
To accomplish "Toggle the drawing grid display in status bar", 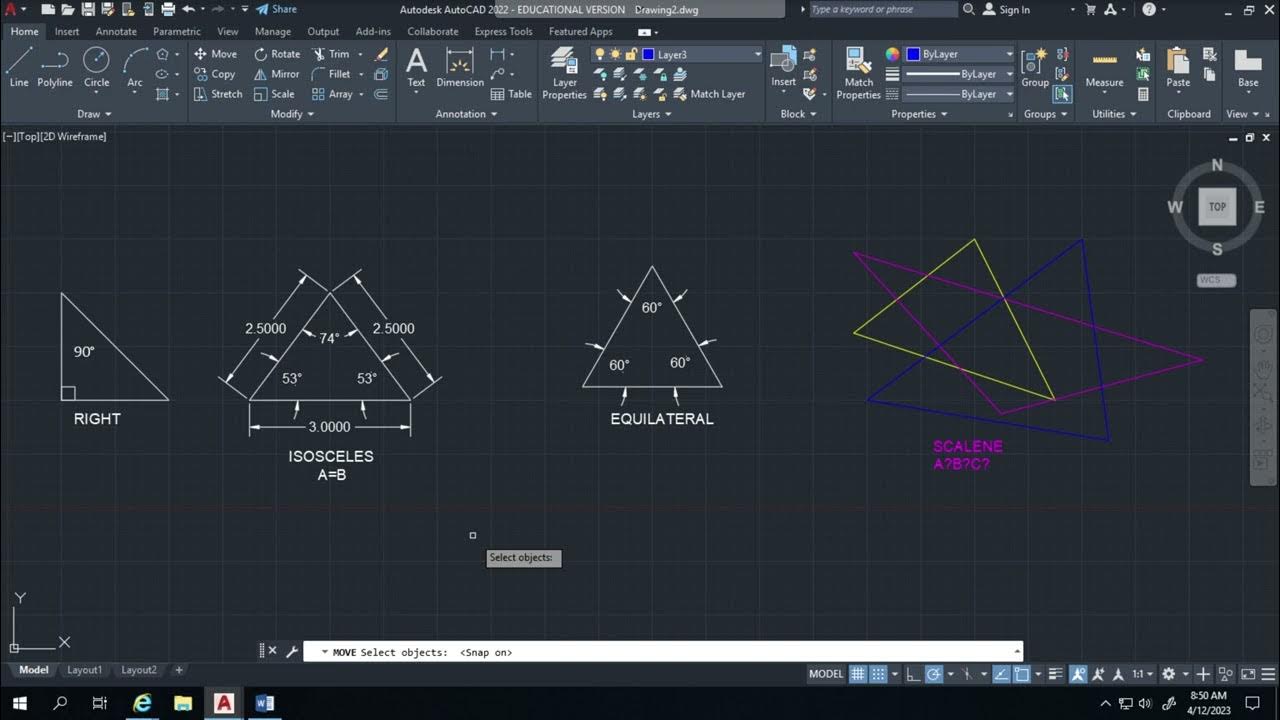I will pyautogui.click(x=858, y=674).
